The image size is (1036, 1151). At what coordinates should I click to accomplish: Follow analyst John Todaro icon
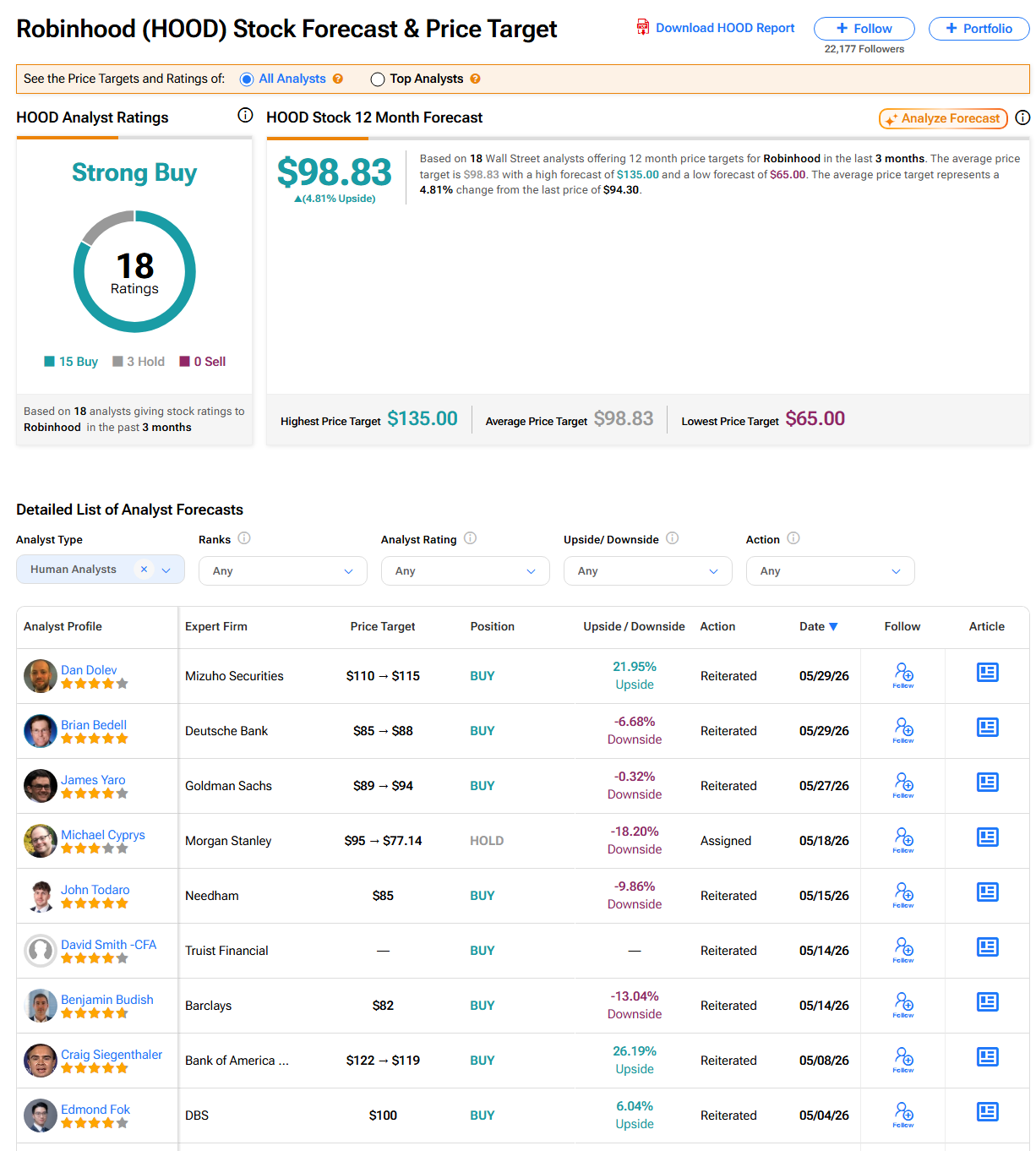(x=903, y=895)
